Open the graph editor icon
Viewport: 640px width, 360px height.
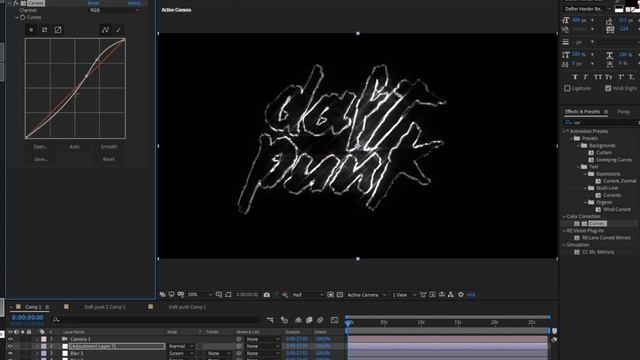[x=334, y=320]
